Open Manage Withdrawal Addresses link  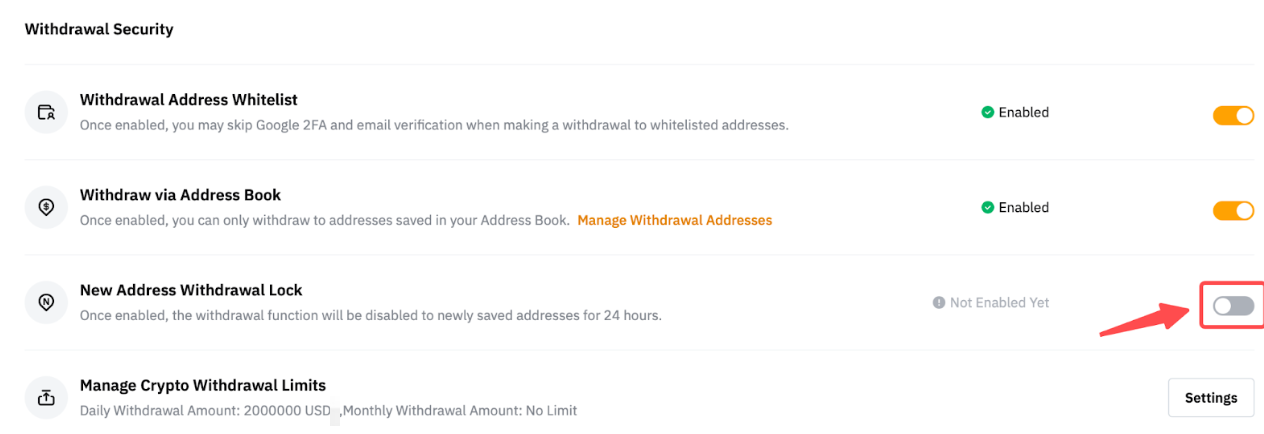click(x=674, y=220)
